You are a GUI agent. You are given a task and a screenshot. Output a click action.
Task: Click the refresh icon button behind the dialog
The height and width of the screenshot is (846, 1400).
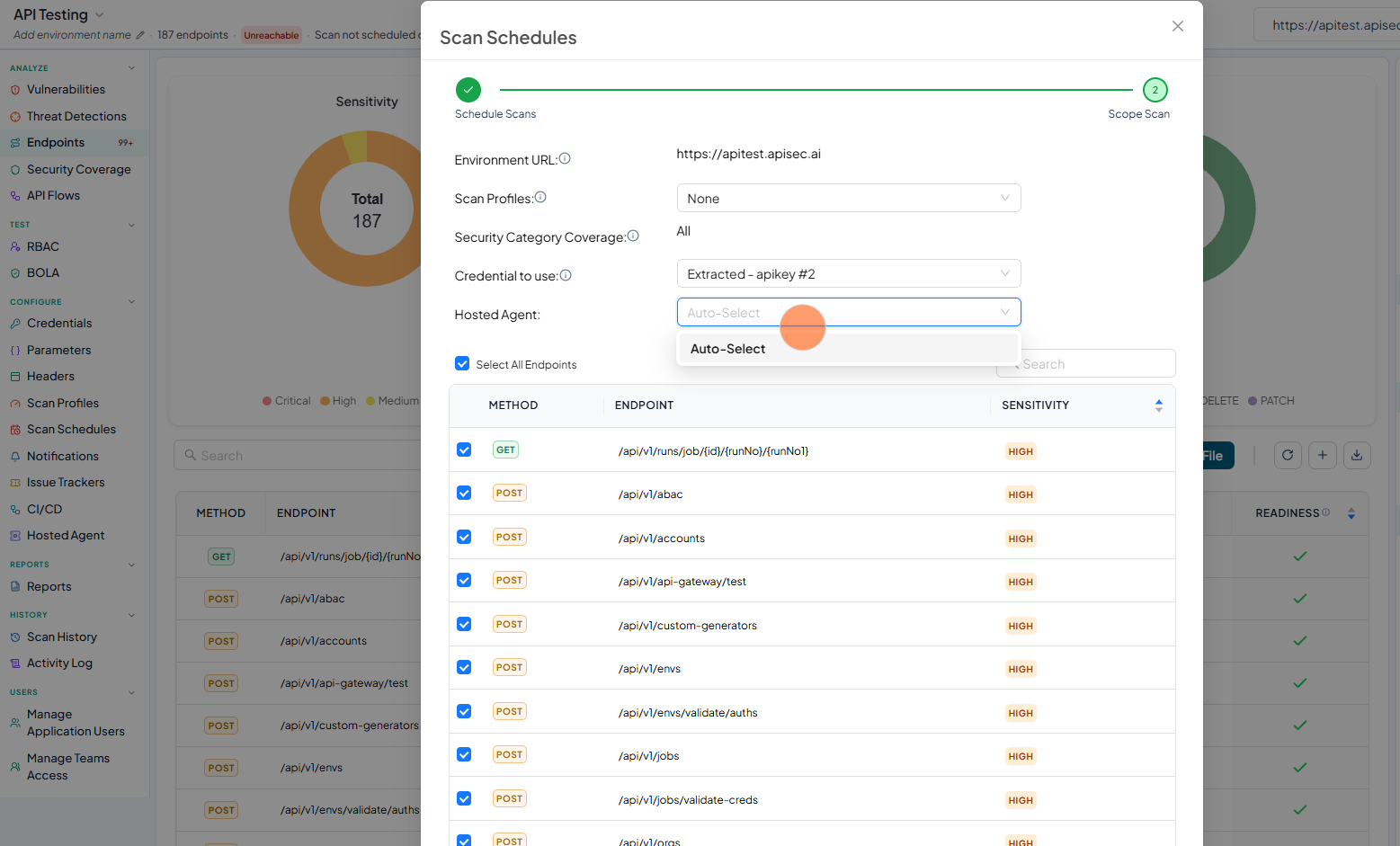(x=1288, y=455)
